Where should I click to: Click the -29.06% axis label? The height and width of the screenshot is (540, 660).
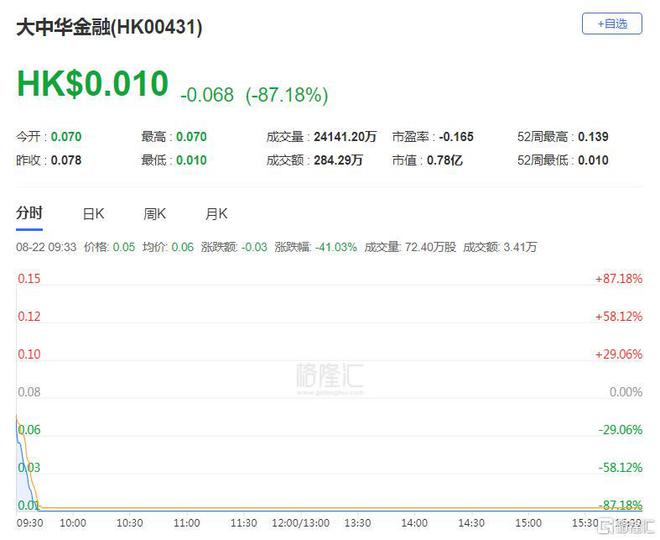620,430
